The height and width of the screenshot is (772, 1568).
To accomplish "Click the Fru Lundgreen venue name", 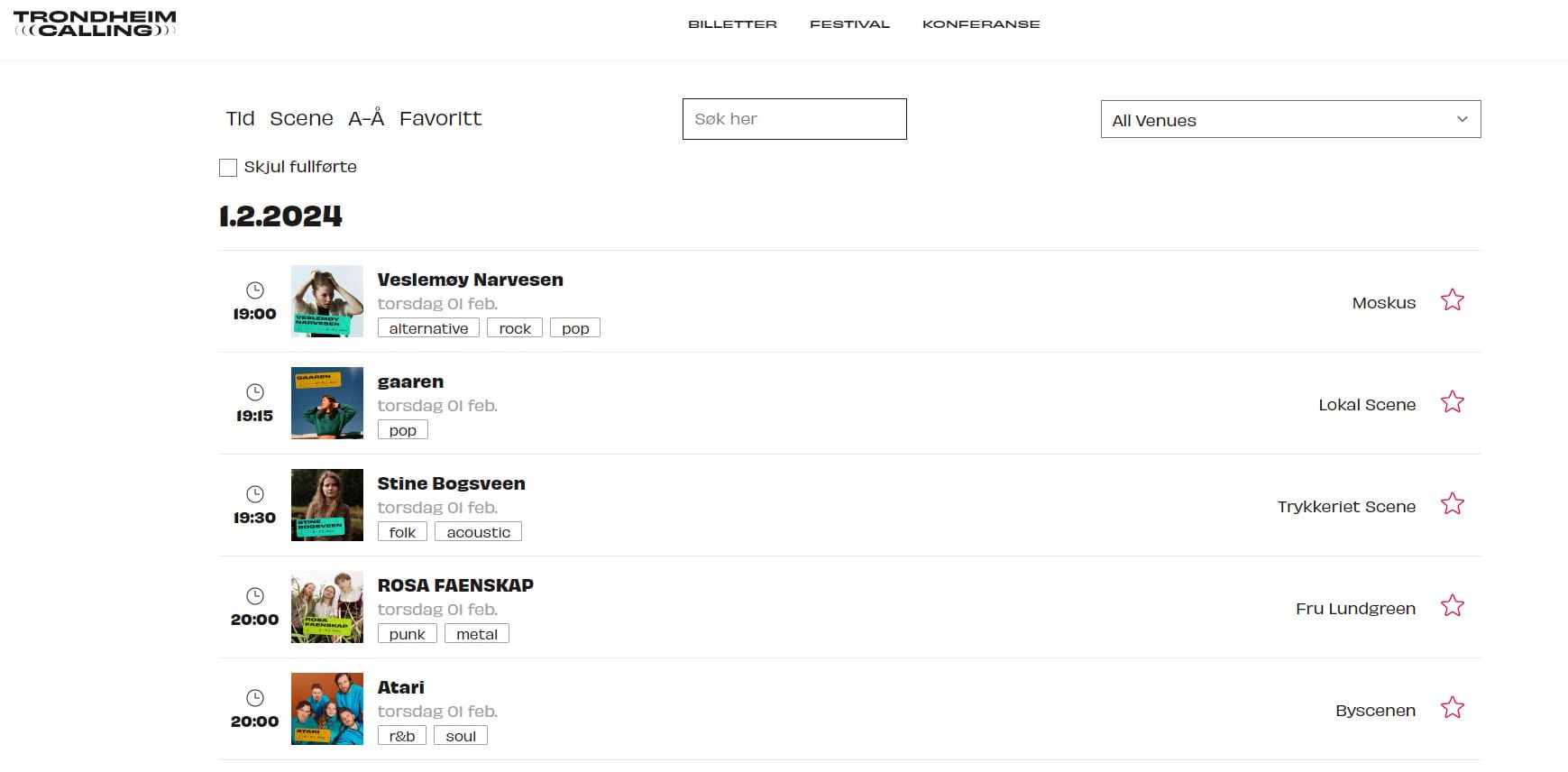I will (1355, 609).
